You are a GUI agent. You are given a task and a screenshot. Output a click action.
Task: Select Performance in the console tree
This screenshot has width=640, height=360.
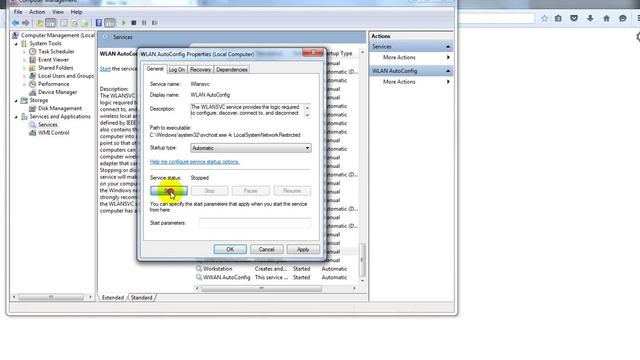click(x=53, y=84)
